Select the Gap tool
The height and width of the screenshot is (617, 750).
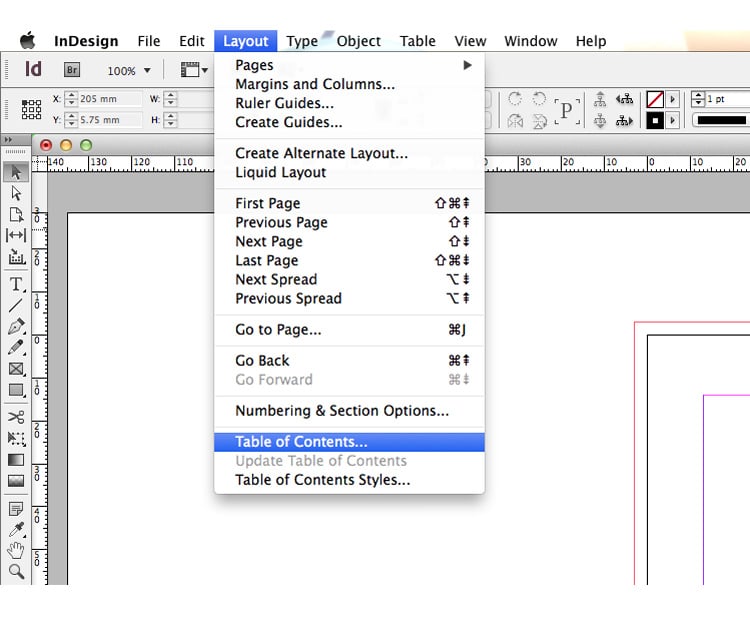16,235
